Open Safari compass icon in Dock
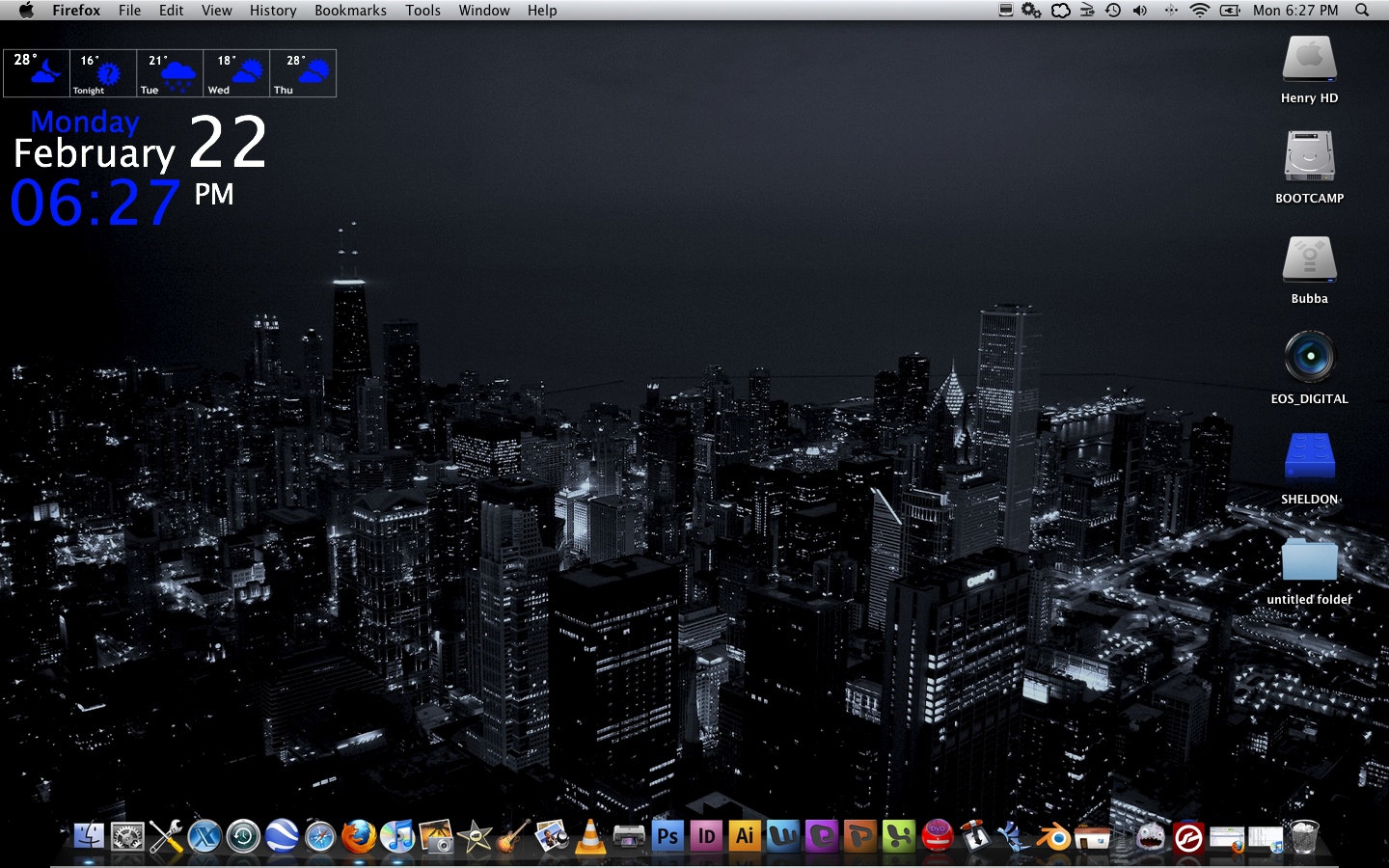 pos(320,836)
